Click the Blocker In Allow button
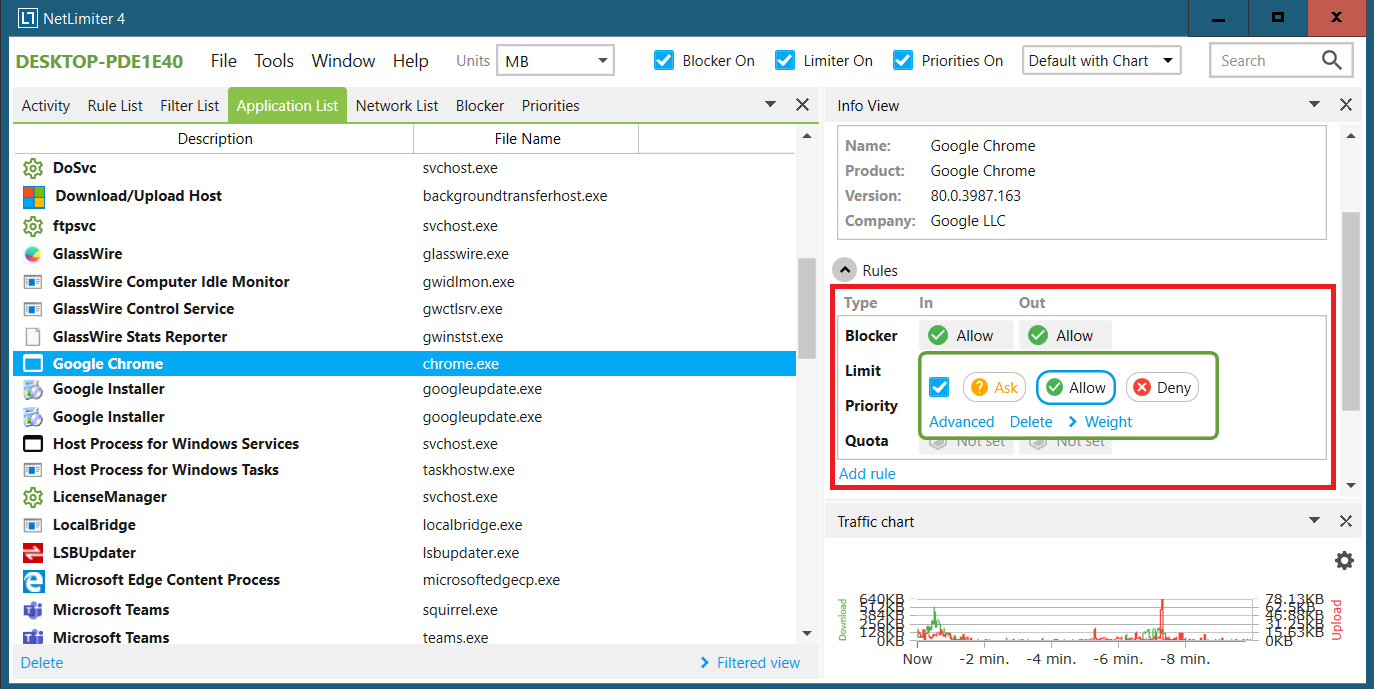Screen dimensions: 1374x689 [966, 336]
